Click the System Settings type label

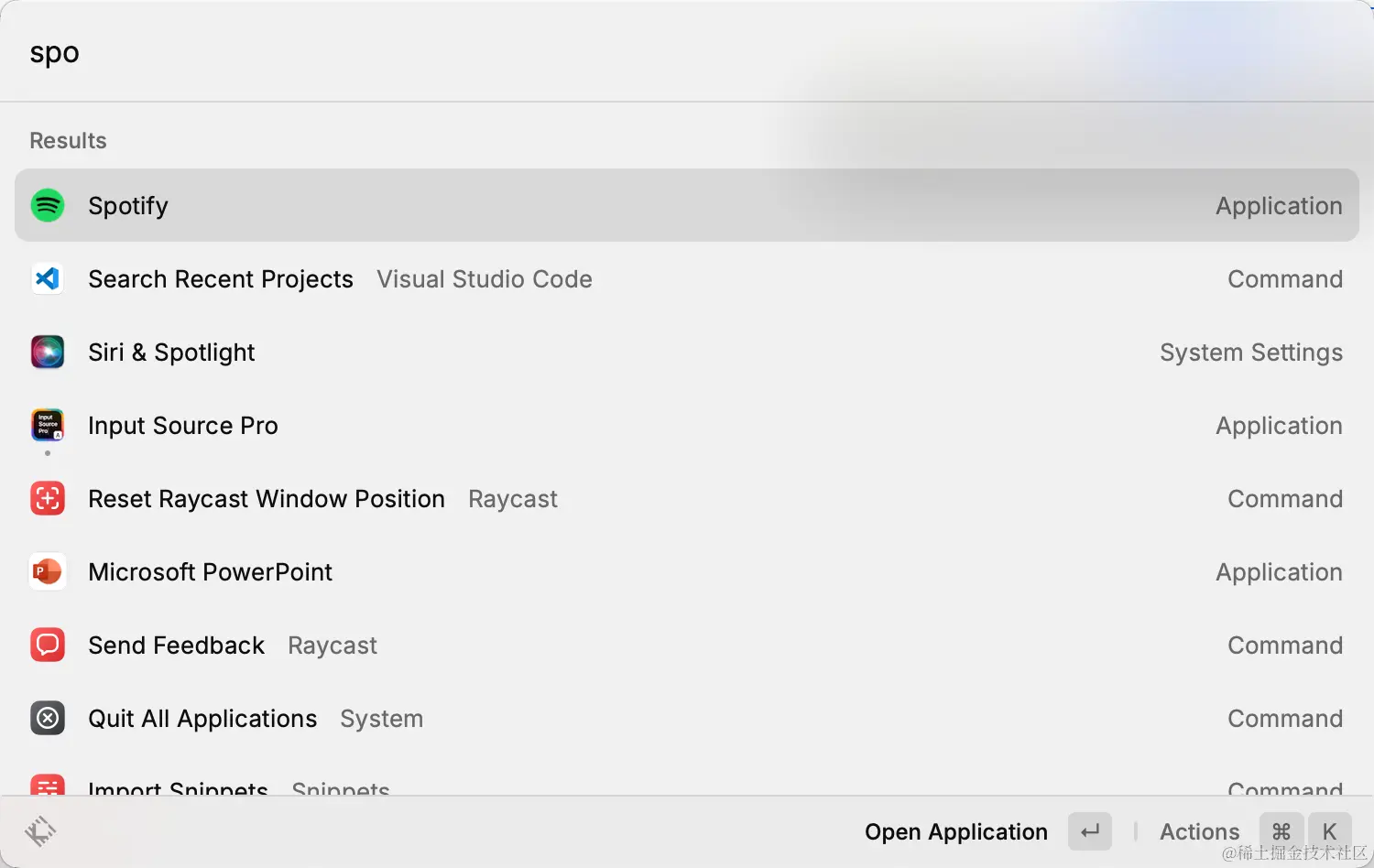[x=1251, y=353]
